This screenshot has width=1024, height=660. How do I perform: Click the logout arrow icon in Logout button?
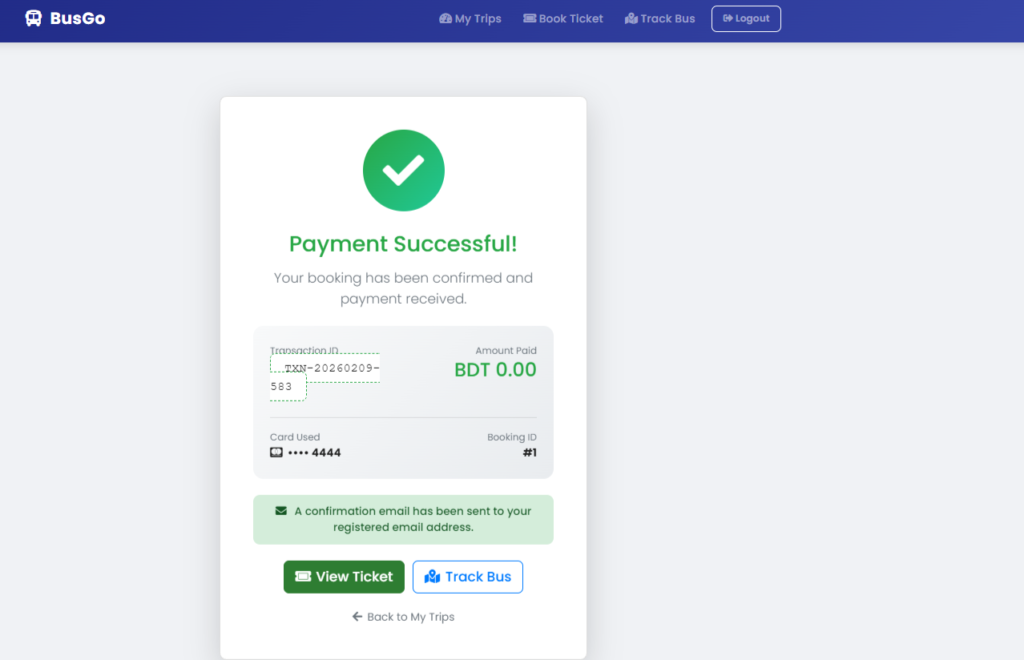(728, 18)
